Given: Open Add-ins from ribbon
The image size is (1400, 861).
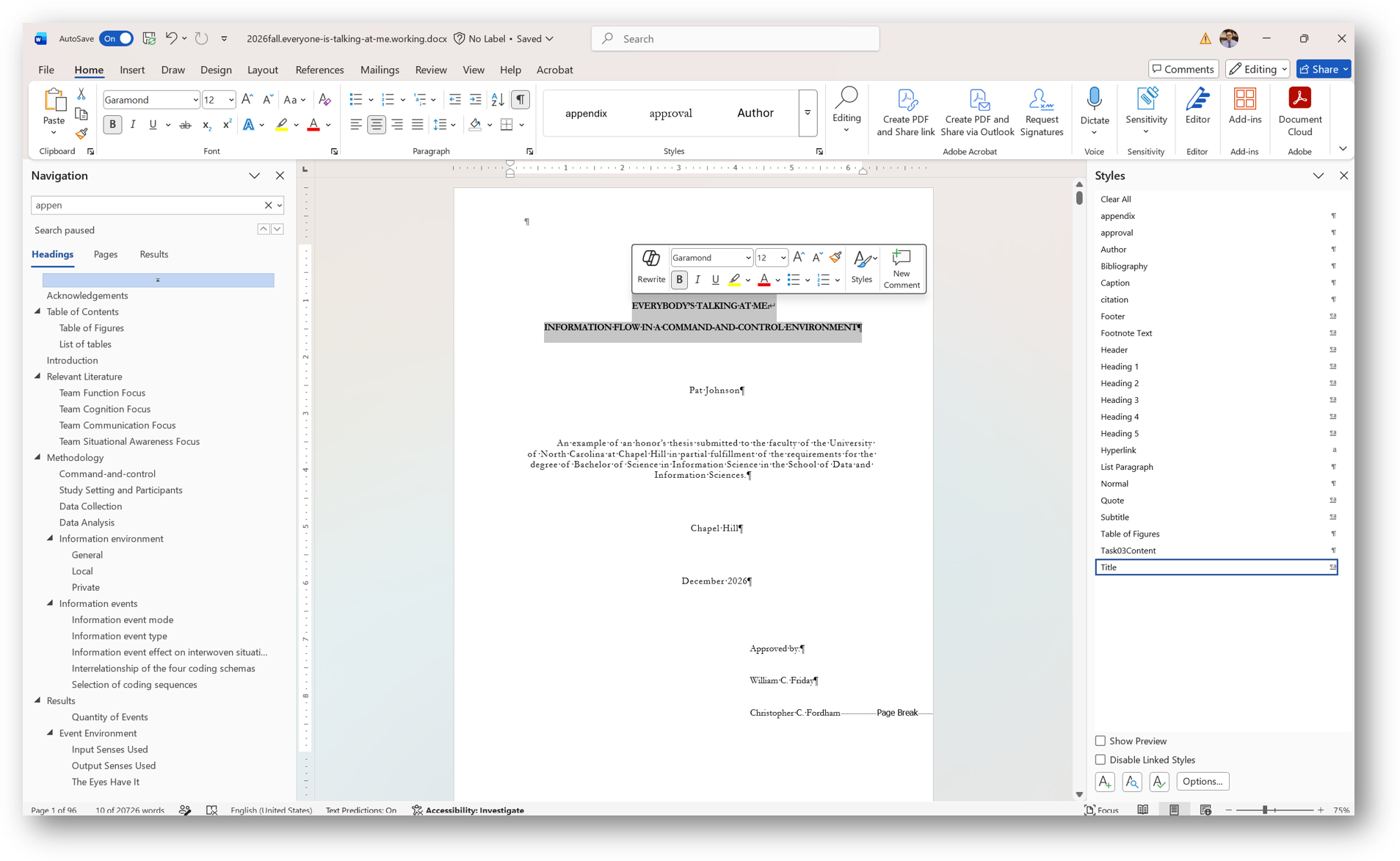Looking at the screenshot, I should point(1244,107).
